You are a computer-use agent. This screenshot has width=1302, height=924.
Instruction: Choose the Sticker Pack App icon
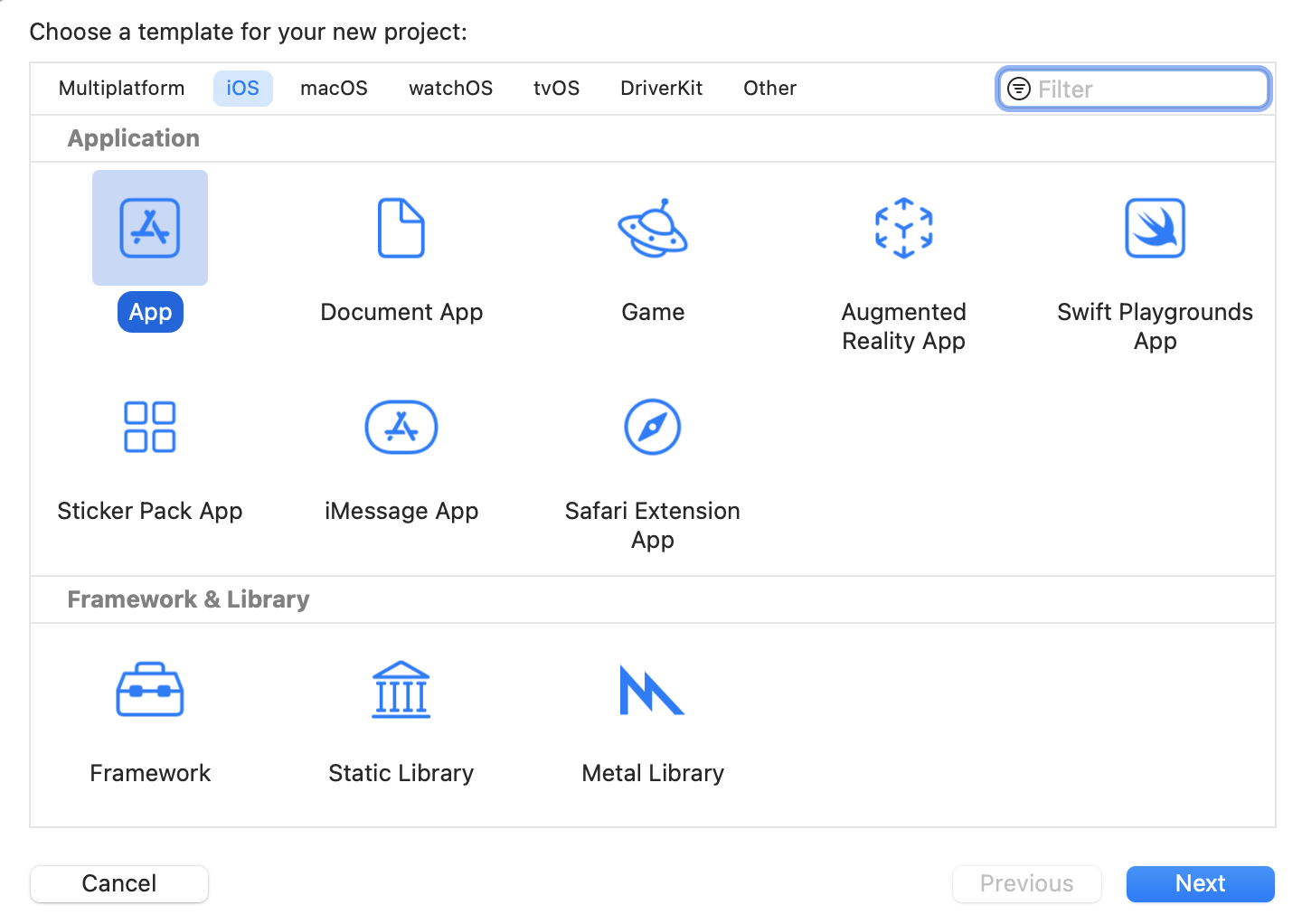(x=150, y=427)
